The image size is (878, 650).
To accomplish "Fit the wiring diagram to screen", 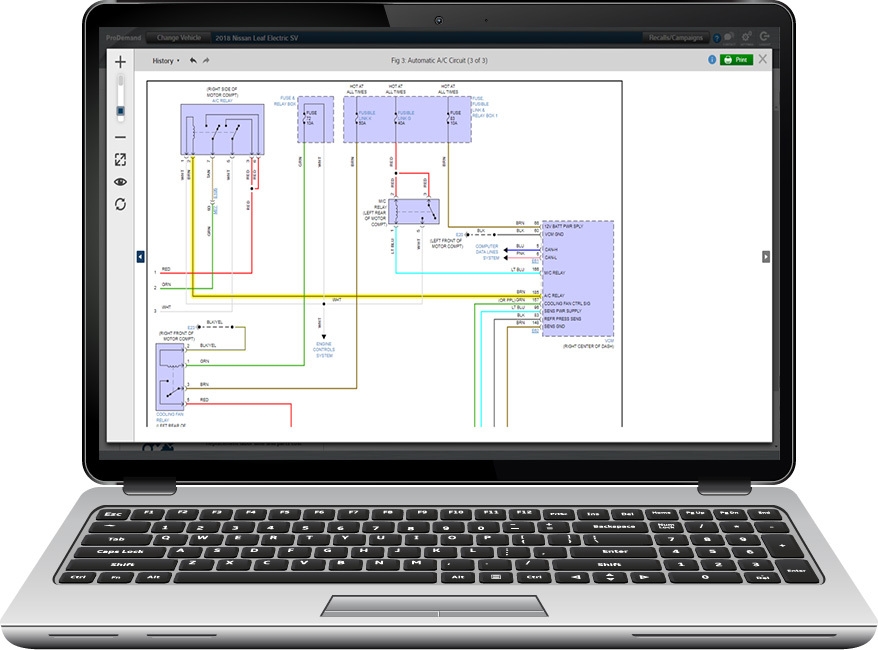I will (120, 160).
